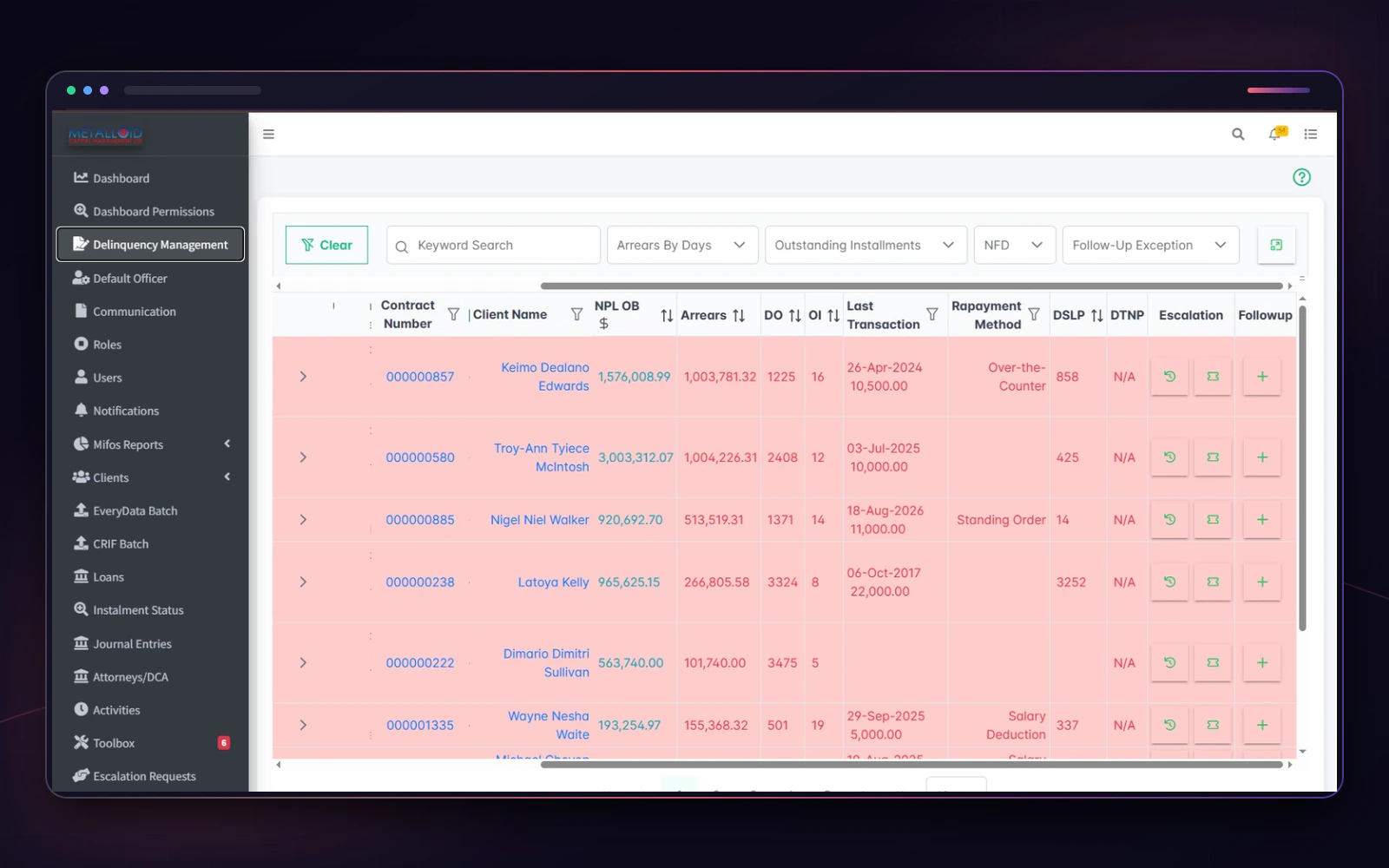Image resolution: width=1389 pixels, height=868 pixels.
Task: Click the green help question-mark icon
Action: pyautogui.click(x=1301, y=177)
